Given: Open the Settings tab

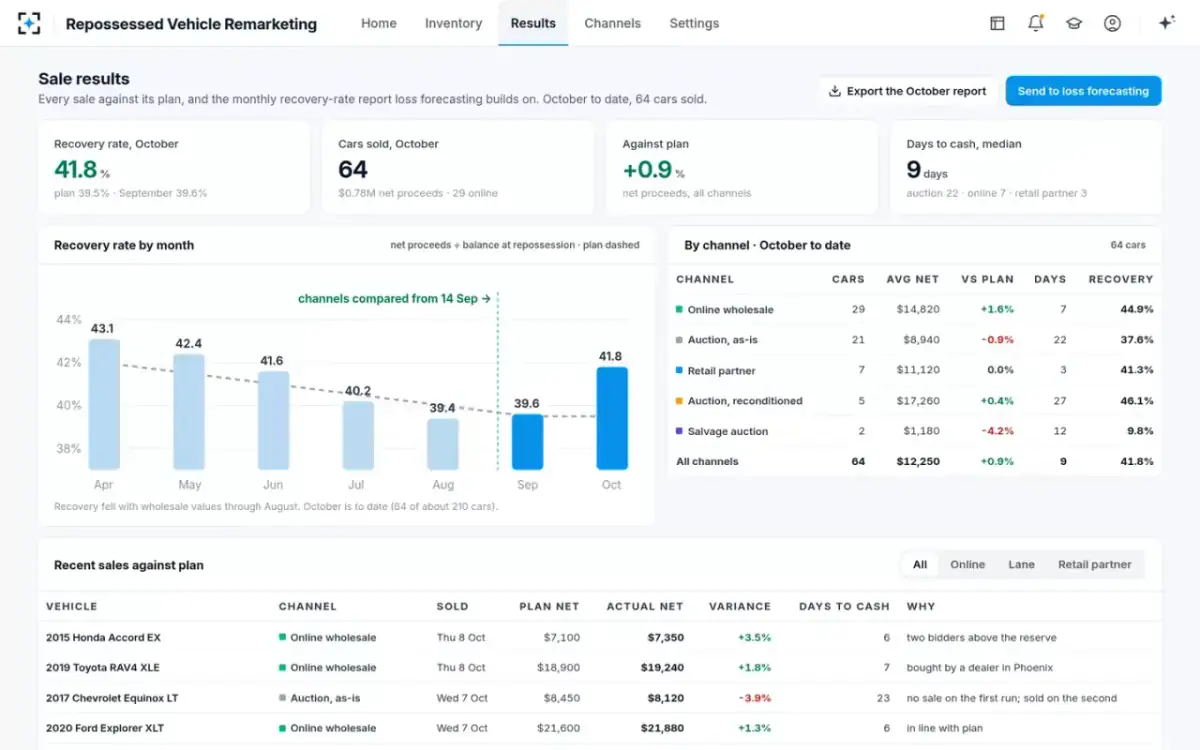Looking at the screenshot, I should 694,23.
